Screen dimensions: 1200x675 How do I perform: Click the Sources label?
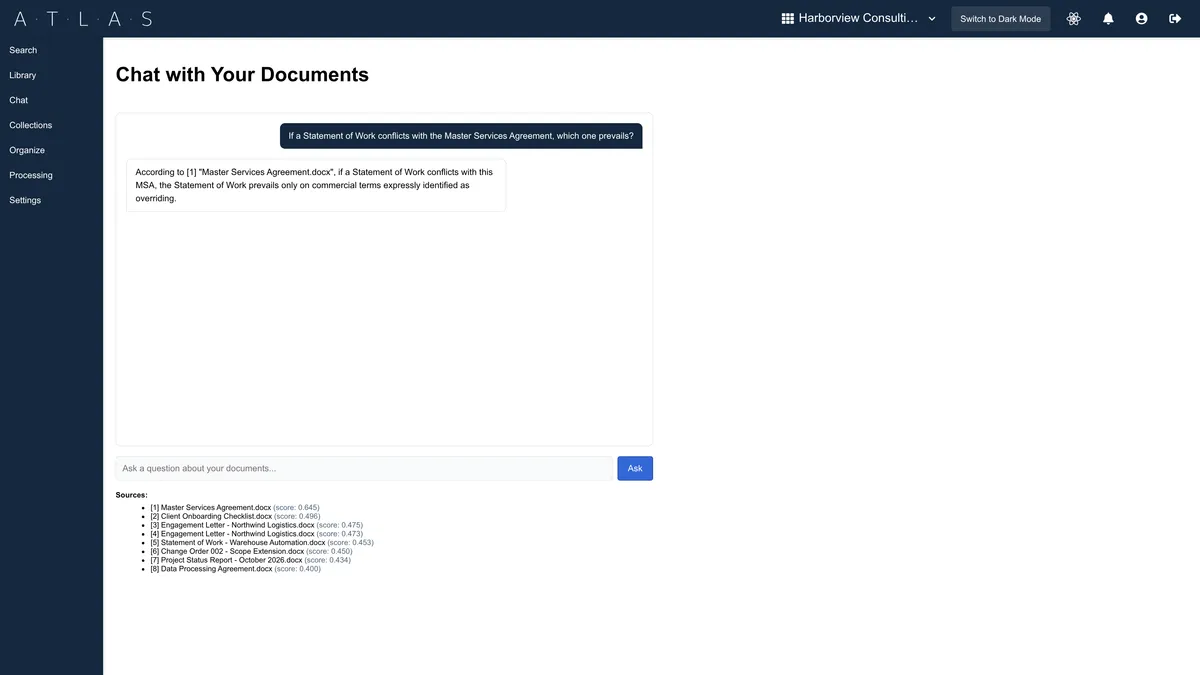click(x=132, y=495)
